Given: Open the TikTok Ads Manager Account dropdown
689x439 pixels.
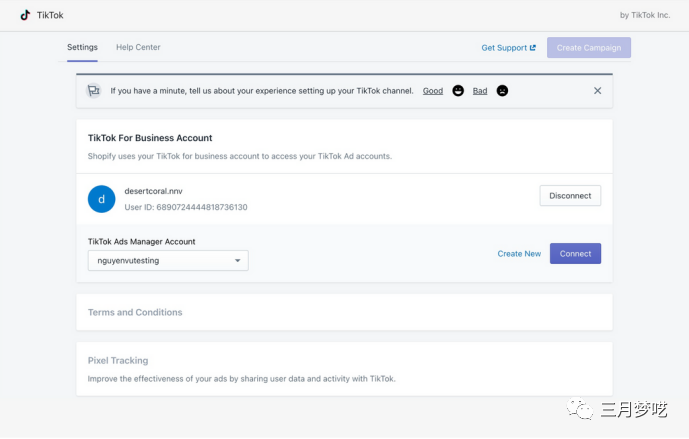Looking at the screenshot, I should pyautogui.click(x=167, y=261).
